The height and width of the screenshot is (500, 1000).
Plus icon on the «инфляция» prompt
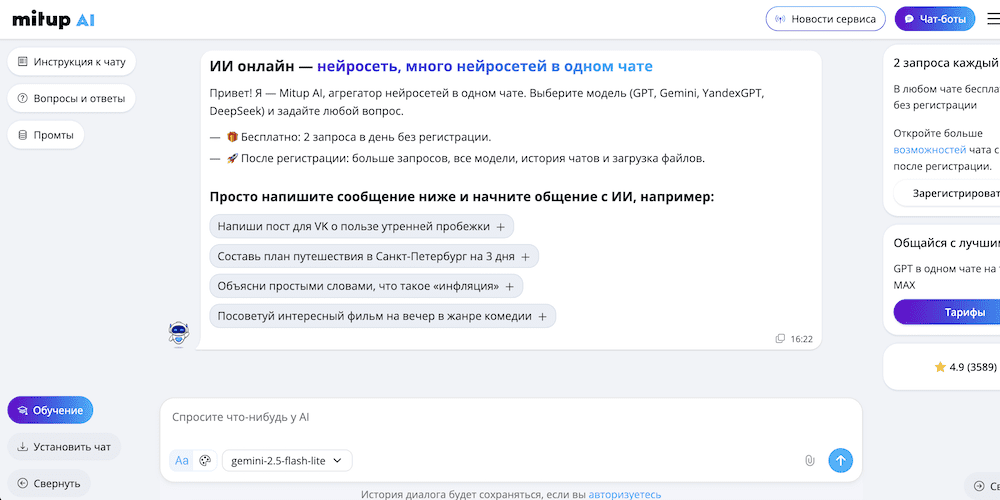tap(510, 287)
